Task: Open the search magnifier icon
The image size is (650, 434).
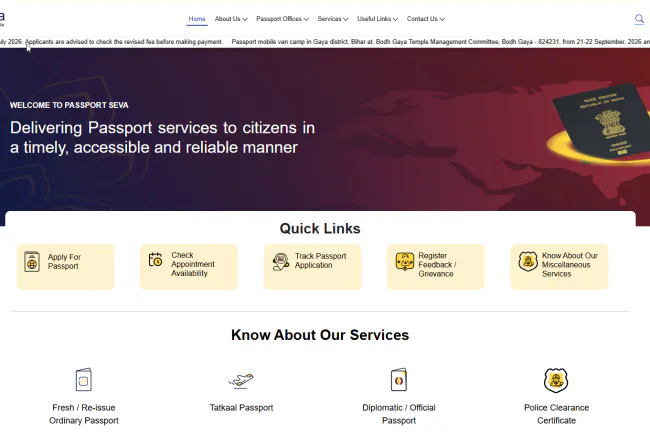Action: coord(639,19)
